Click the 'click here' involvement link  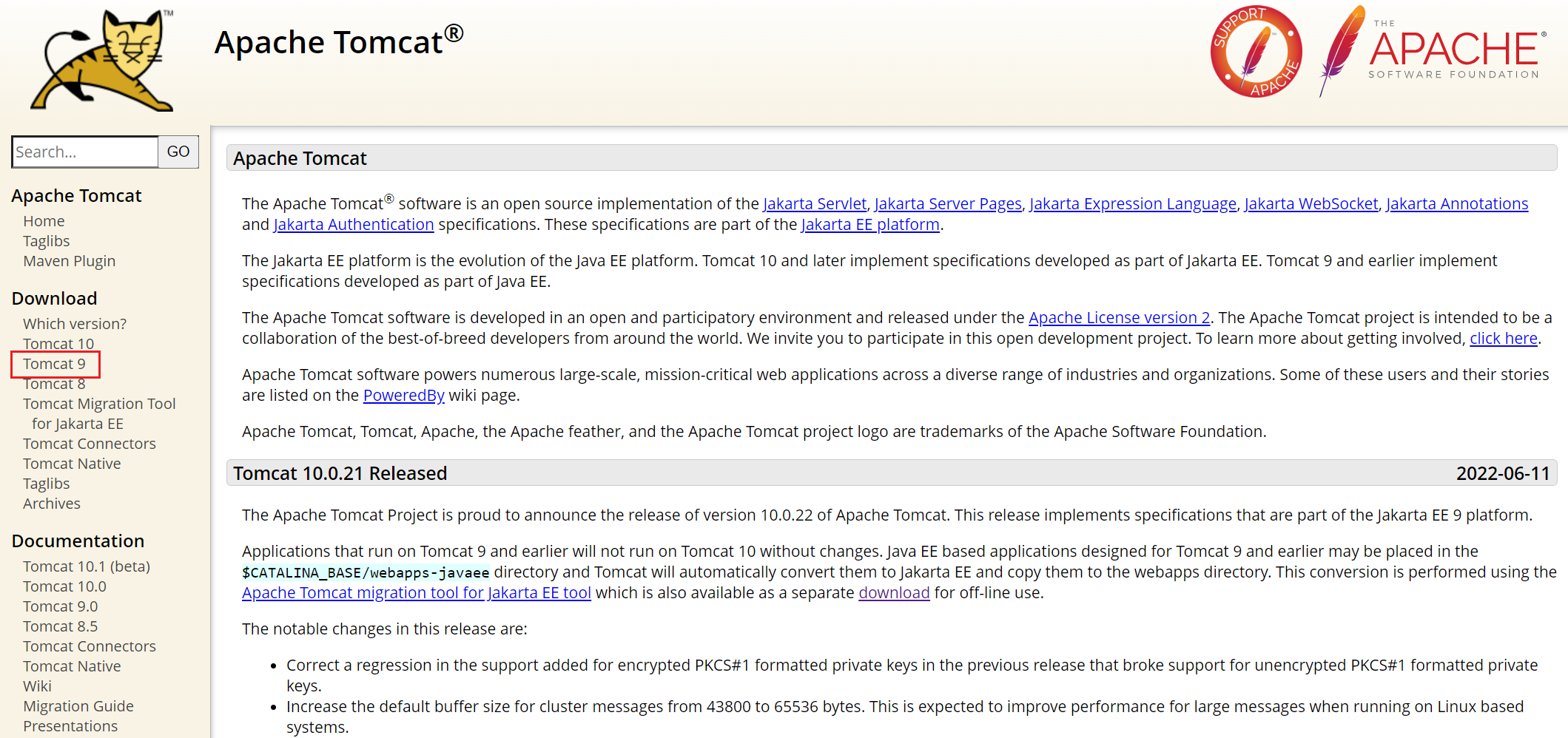point(1504,339)
